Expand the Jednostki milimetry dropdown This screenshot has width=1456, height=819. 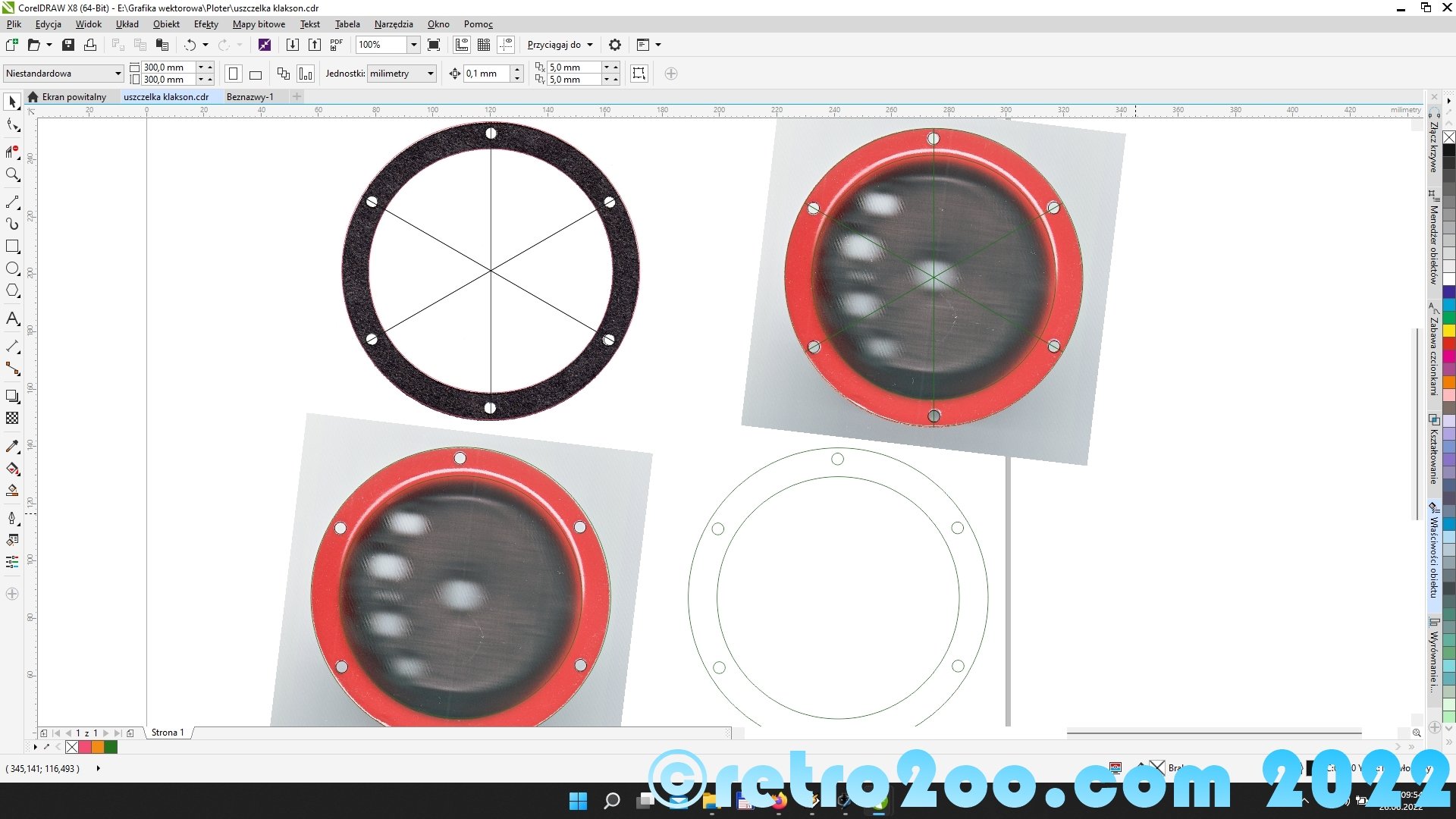[430, 74]
